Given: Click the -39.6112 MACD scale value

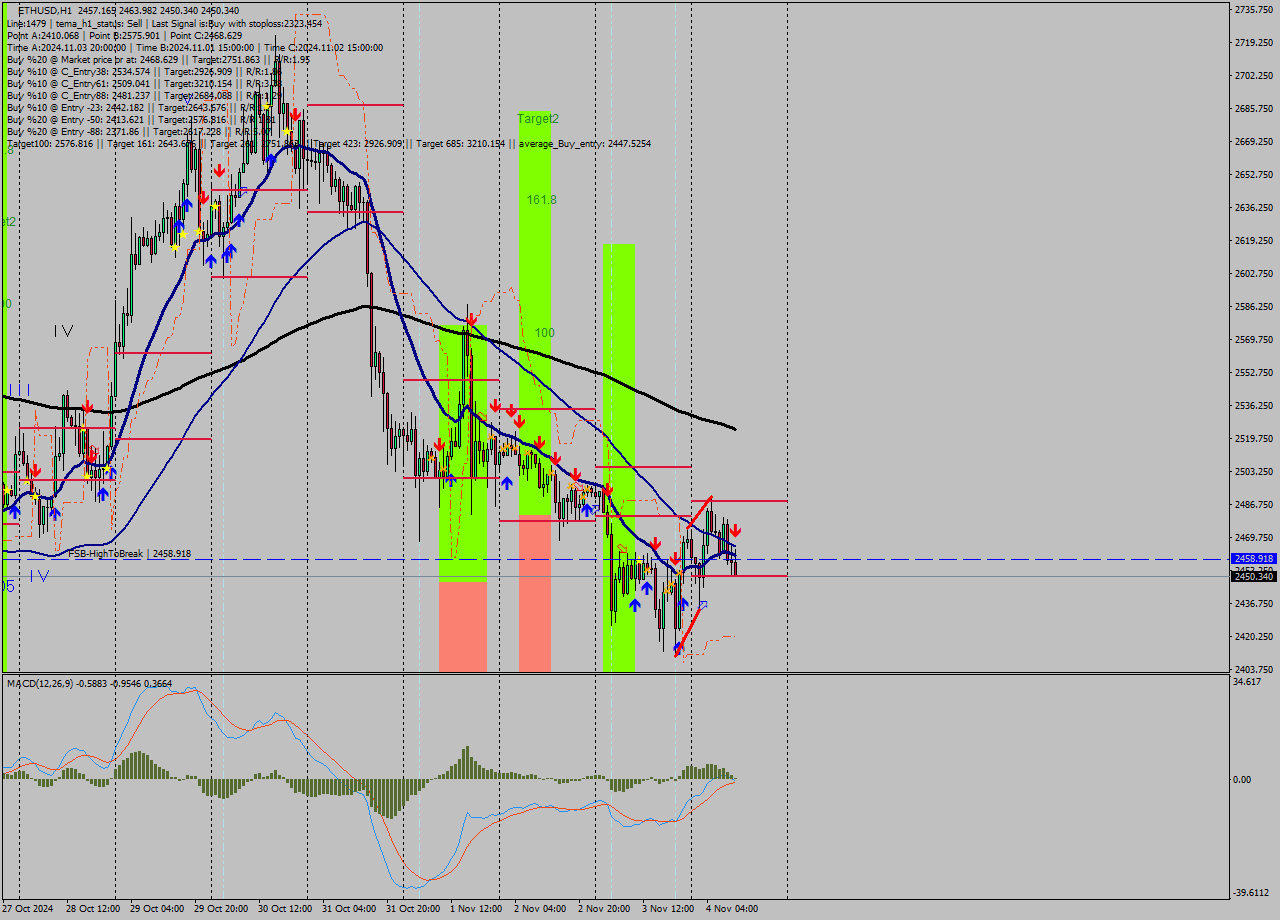Looking at the screenshot, I should click(1253, 893).
